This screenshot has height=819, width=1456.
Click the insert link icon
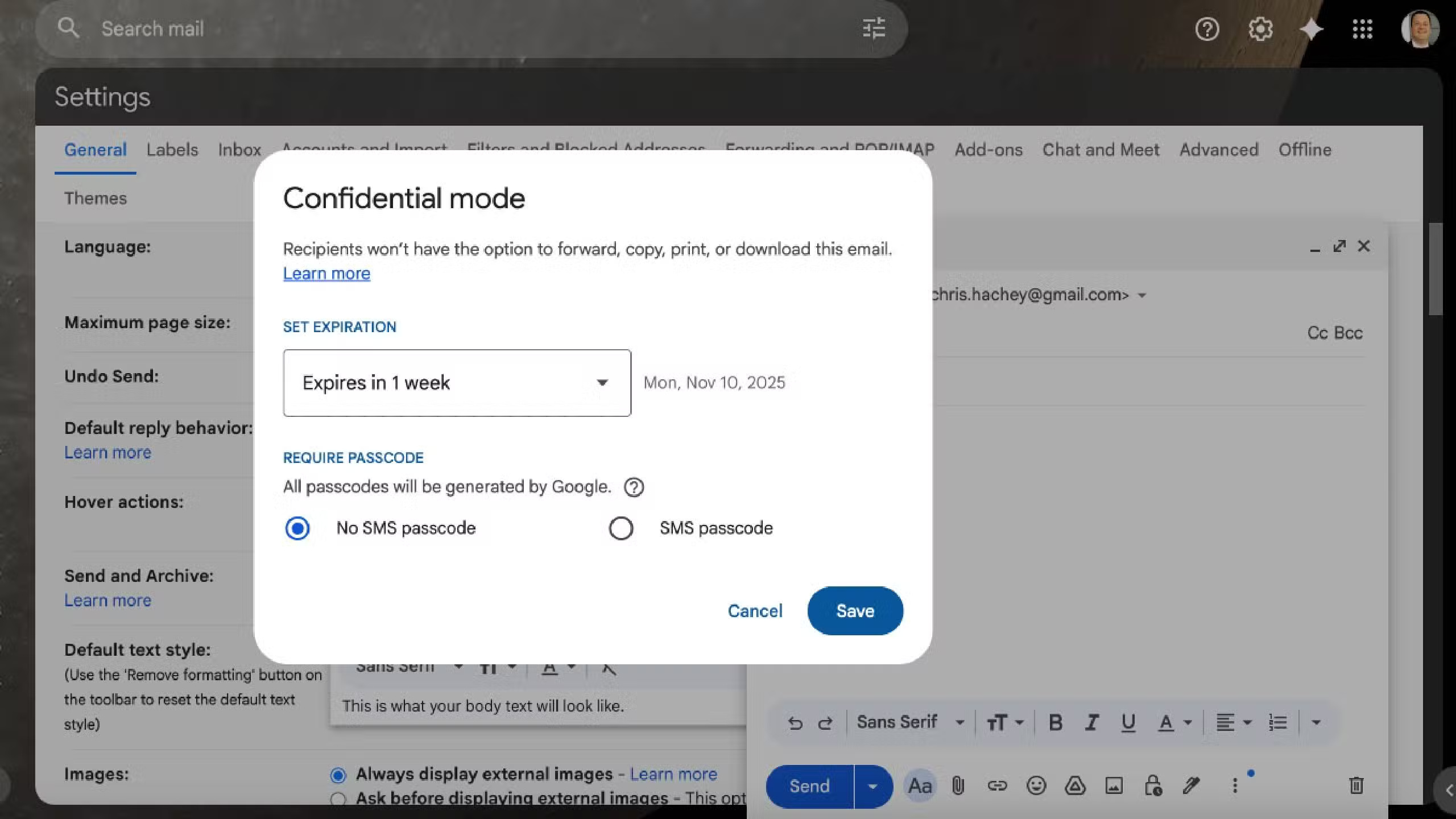tap(997, 786)
